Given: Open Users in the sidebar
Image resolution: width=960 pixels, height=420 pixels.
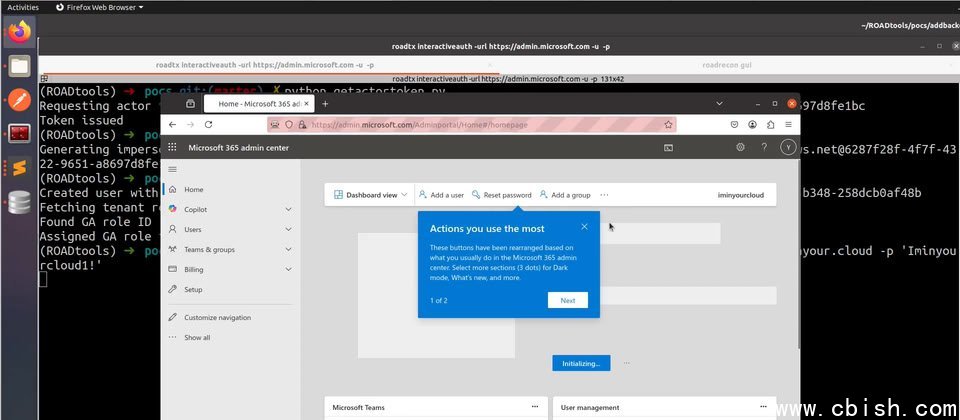Looking at the screenshot, I should 193,230.
